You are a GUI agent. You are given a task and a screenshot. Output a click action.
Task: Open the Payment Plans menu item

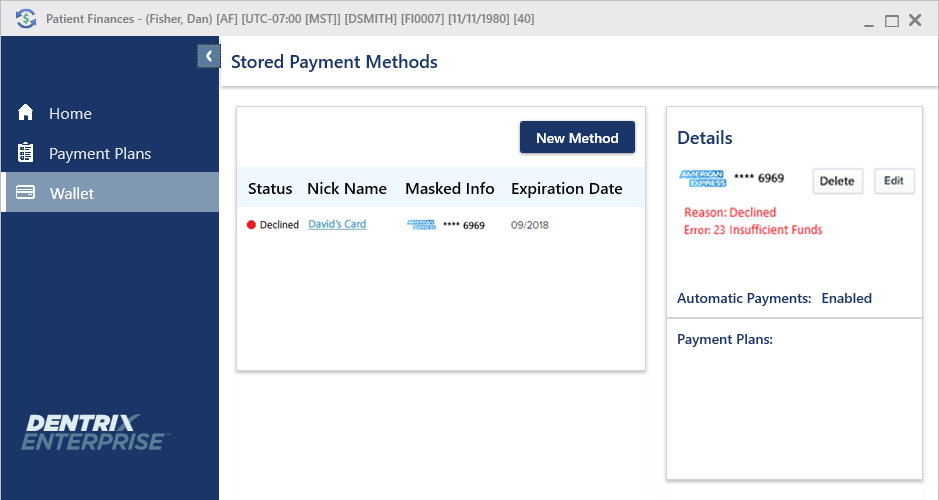[100, 153]
